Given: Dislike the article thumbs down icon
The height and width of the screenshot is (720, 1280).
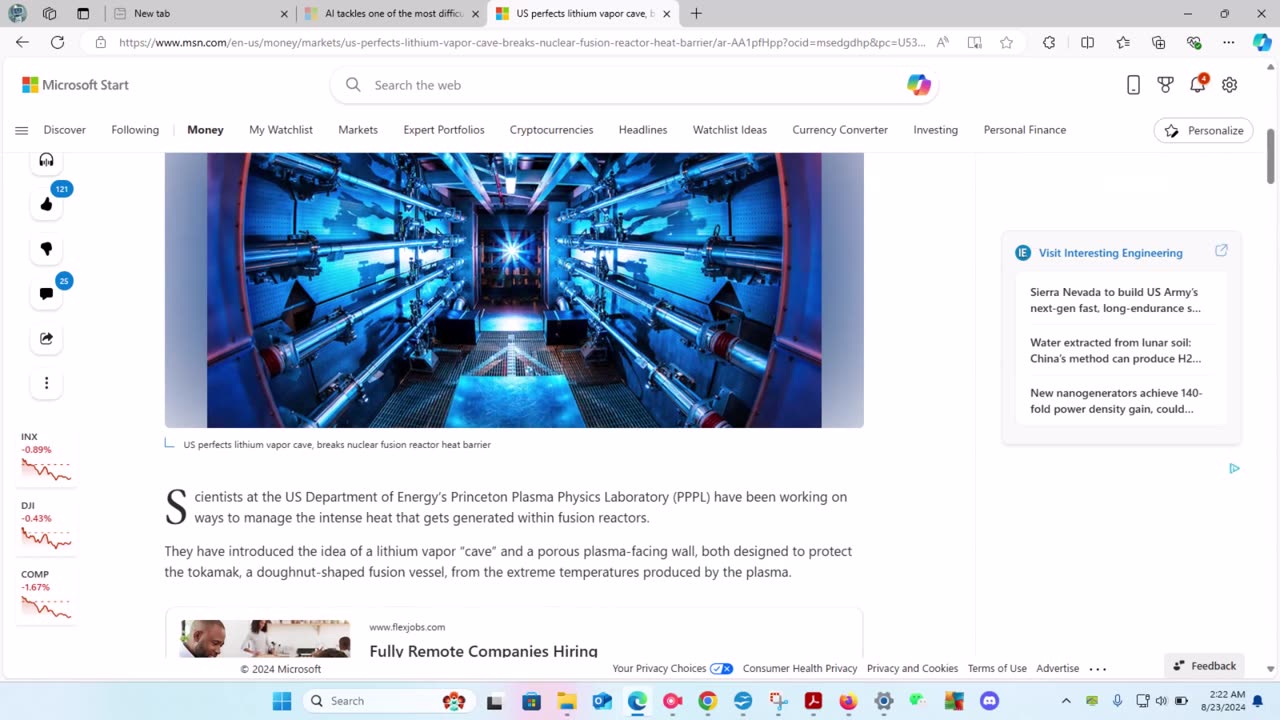Looking at the screenshot, I should pyautogui.click(x=46, y=249).
